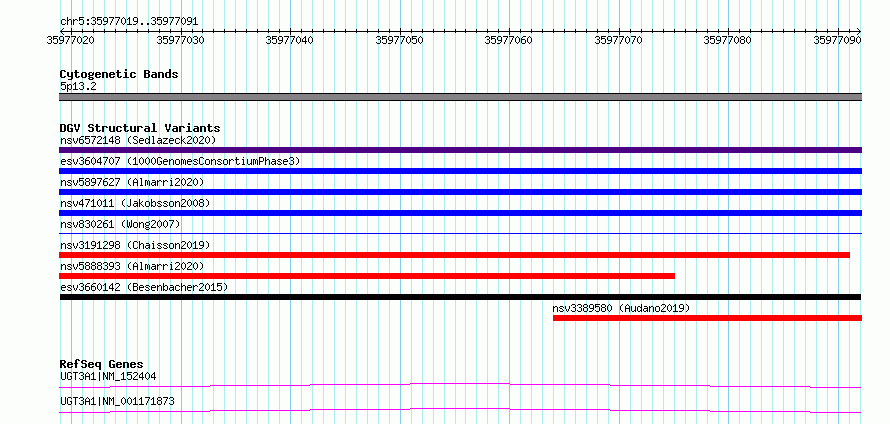The height and width of the screenshot is (424, 890).
Task: Click the nsv5897627 (Almarri2020) label
Action: 132,182
